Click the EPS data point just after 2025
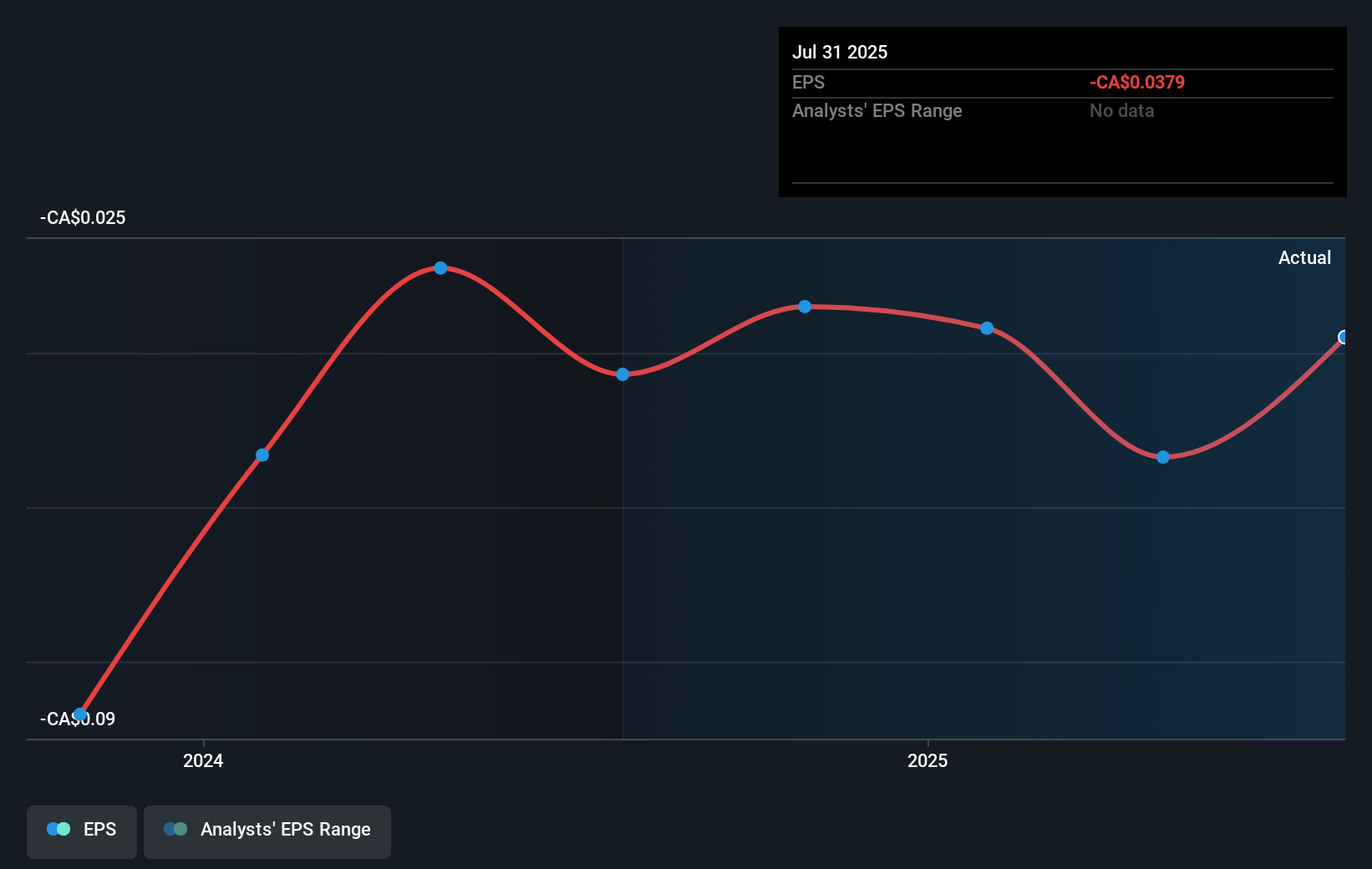This screenshot has height=869, width=1372. point(987,328)
